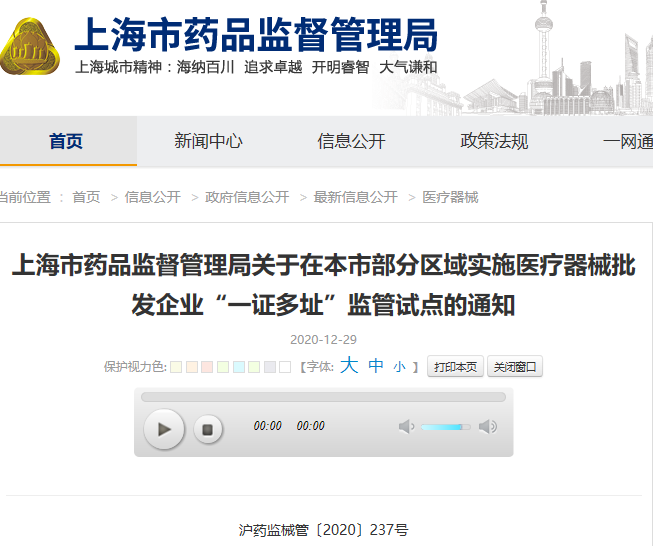
Task: Select the gray eye-protection color swatch
Action: 270,367
